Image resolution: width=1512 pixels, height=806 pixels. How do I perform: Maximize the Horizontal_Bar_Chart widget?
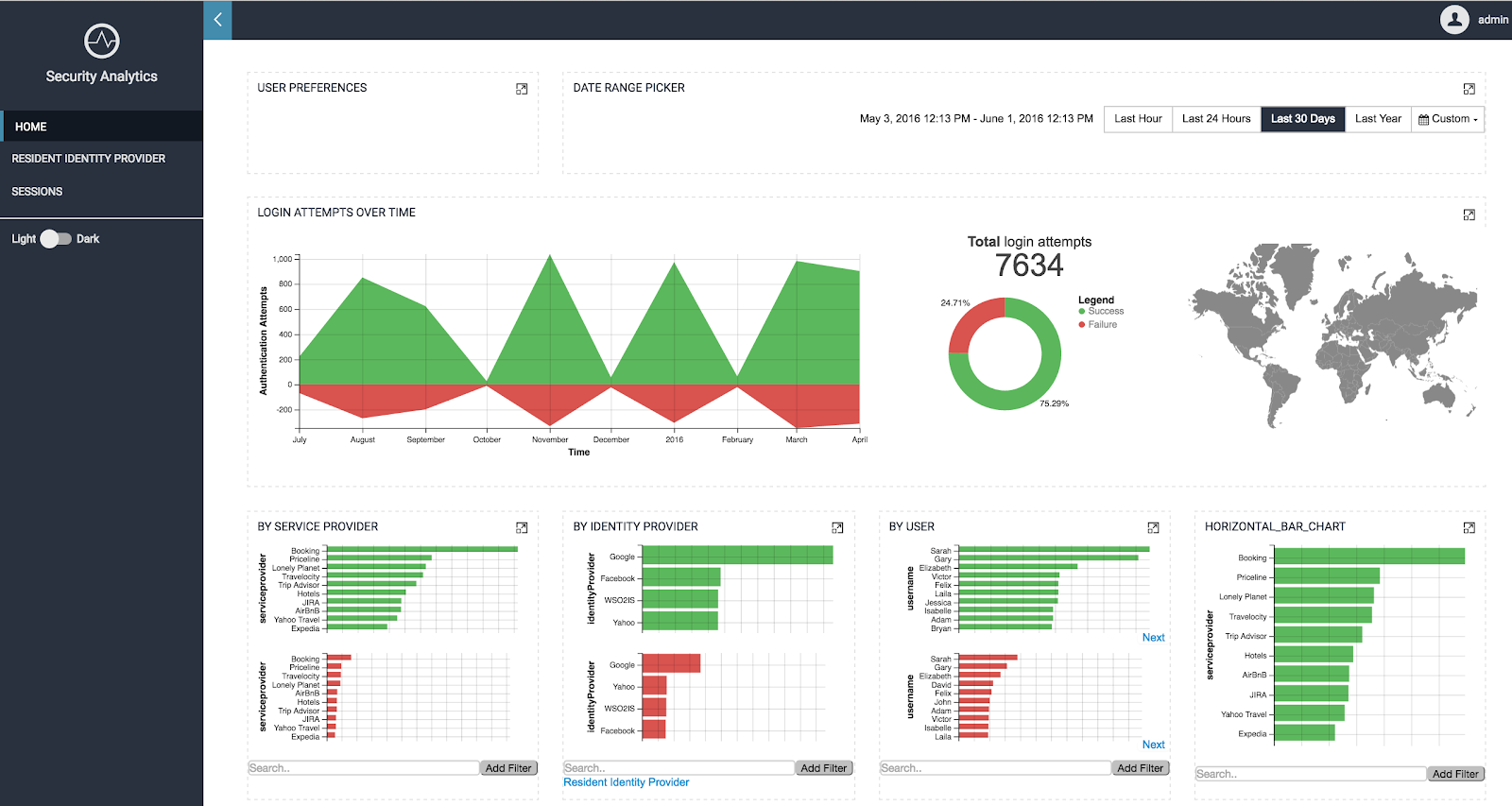point(1469,527)
